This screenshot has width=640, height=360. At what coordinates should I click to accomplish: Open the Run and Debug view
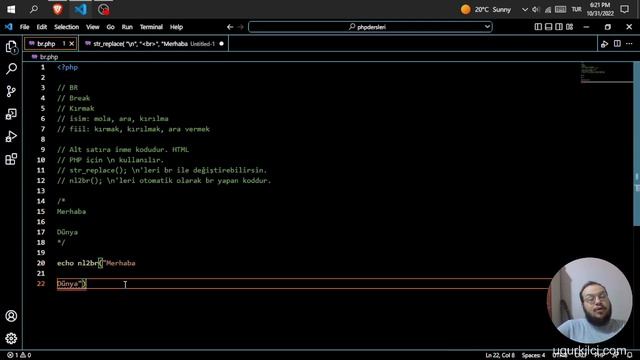(11, 136)
